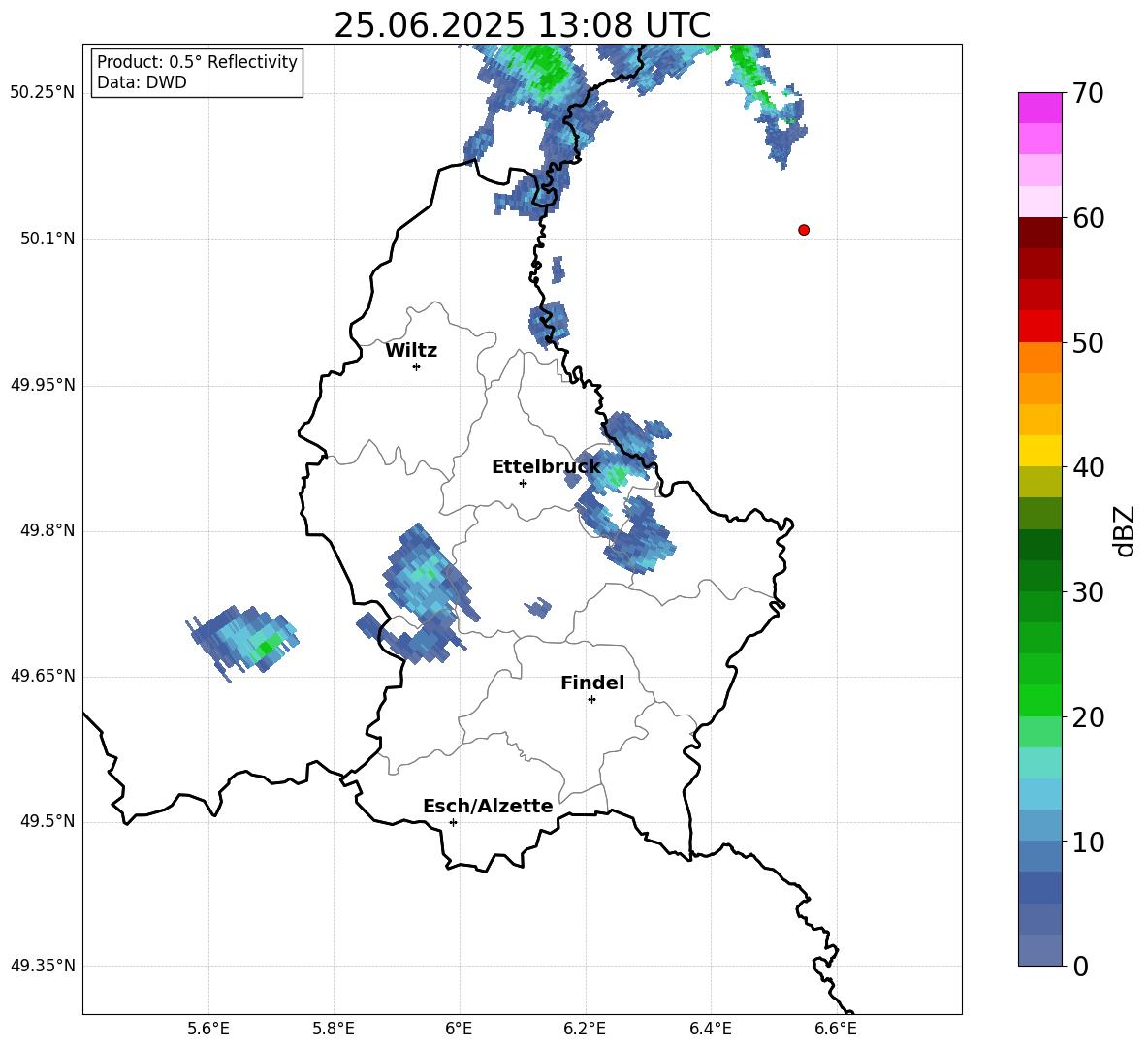Click colorbar tick label 40
The height and width of the screenshot is (1048, 1148).
[1088, 467]
